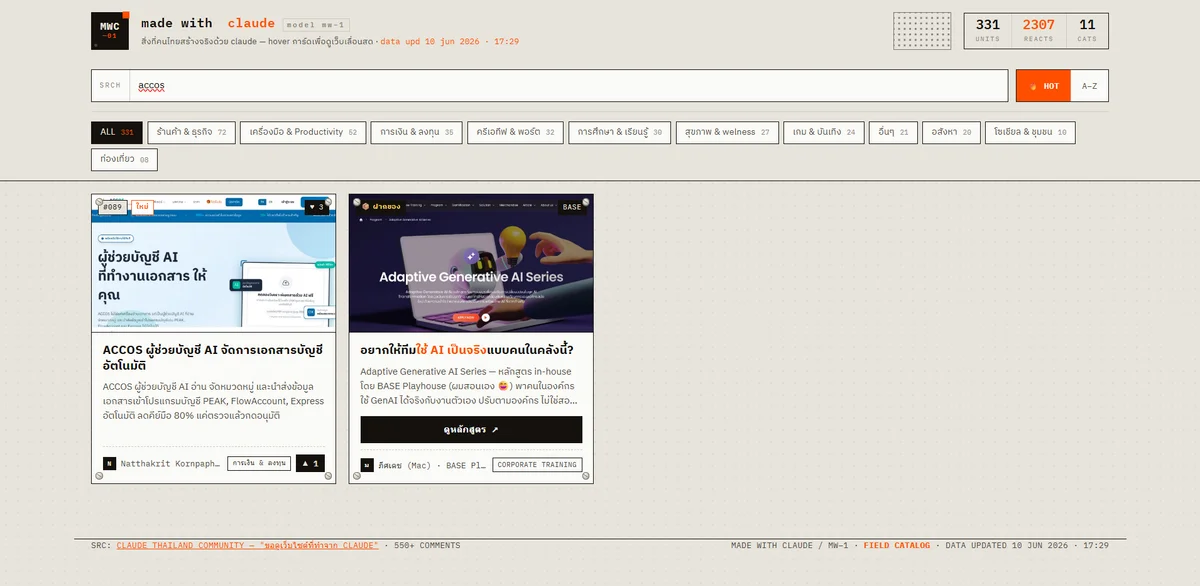Viewport: 1200px width, 586px height.
Task: Click the 2307 REACTS counter
Action: tap(1038, 31)
